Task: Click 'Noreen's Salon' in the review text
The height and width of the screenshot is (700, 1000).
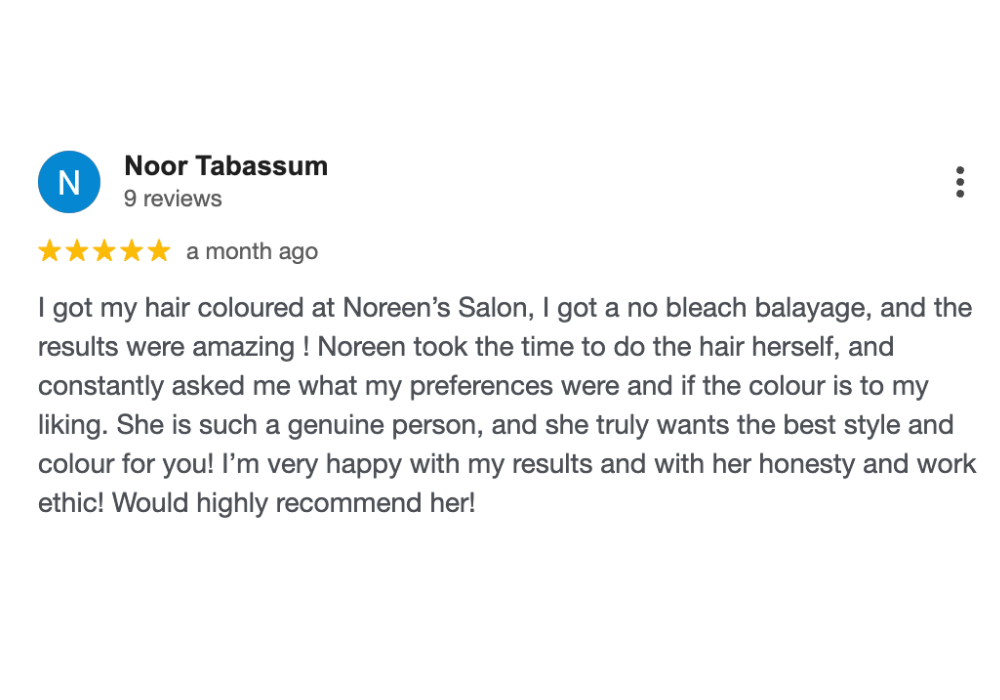Action: coord(438,308)
